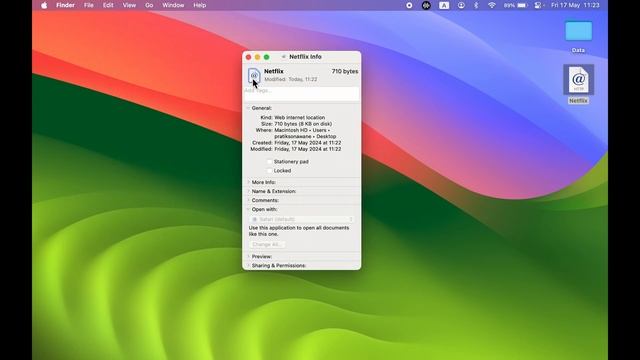Click the date and time clock
The height and width of the screenshot is (360, 640).
click(x=575, y=5)
